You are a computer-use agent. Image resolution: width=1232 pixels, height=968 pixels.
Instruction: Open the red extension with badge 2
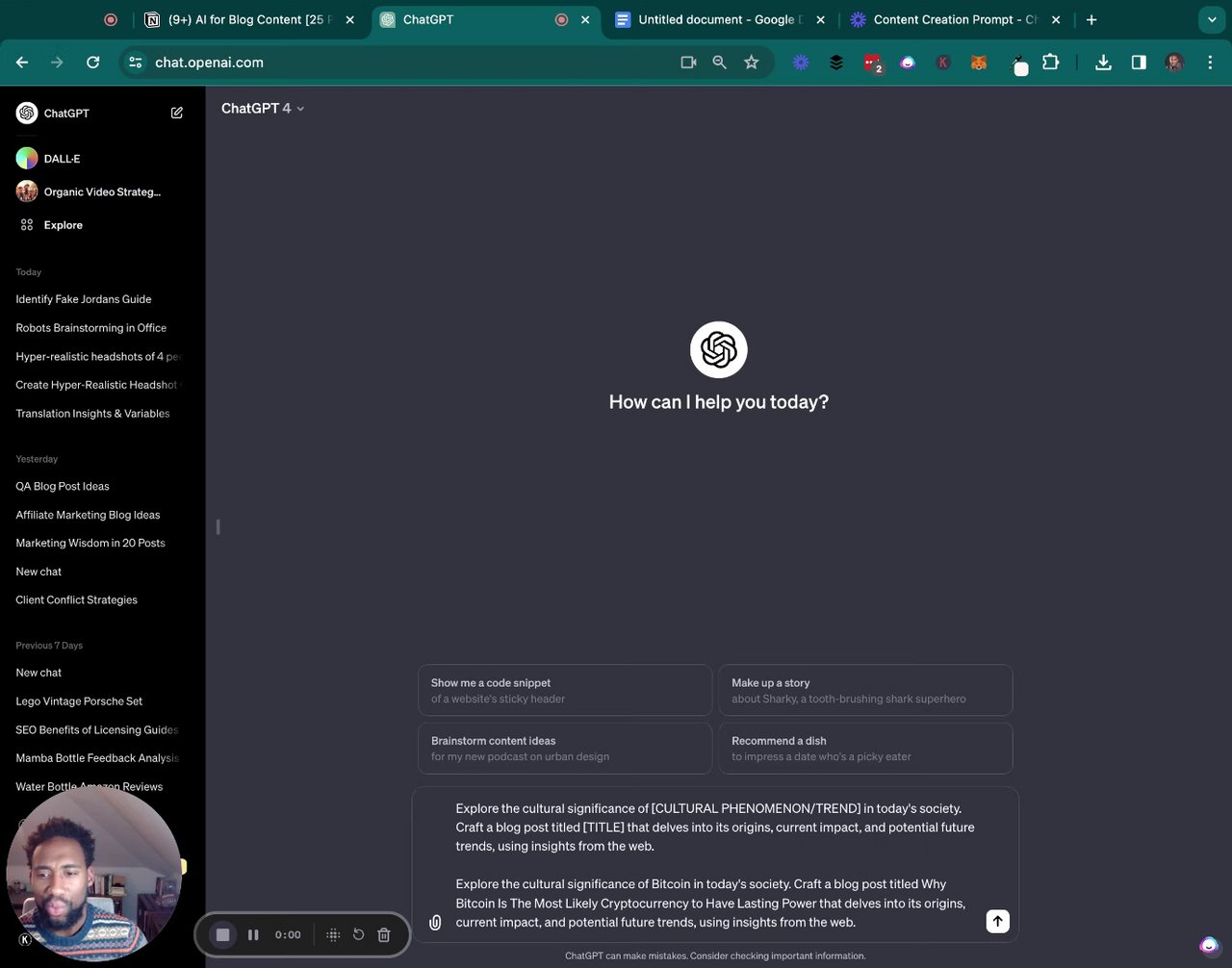pyautogui.click(x=873, y=64)
